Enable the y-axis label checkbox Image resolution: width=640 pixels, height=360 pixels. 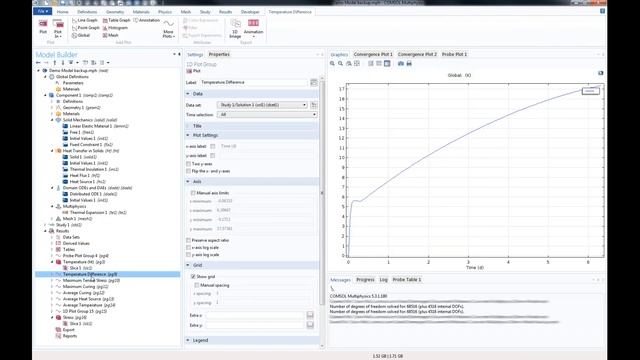213,156
